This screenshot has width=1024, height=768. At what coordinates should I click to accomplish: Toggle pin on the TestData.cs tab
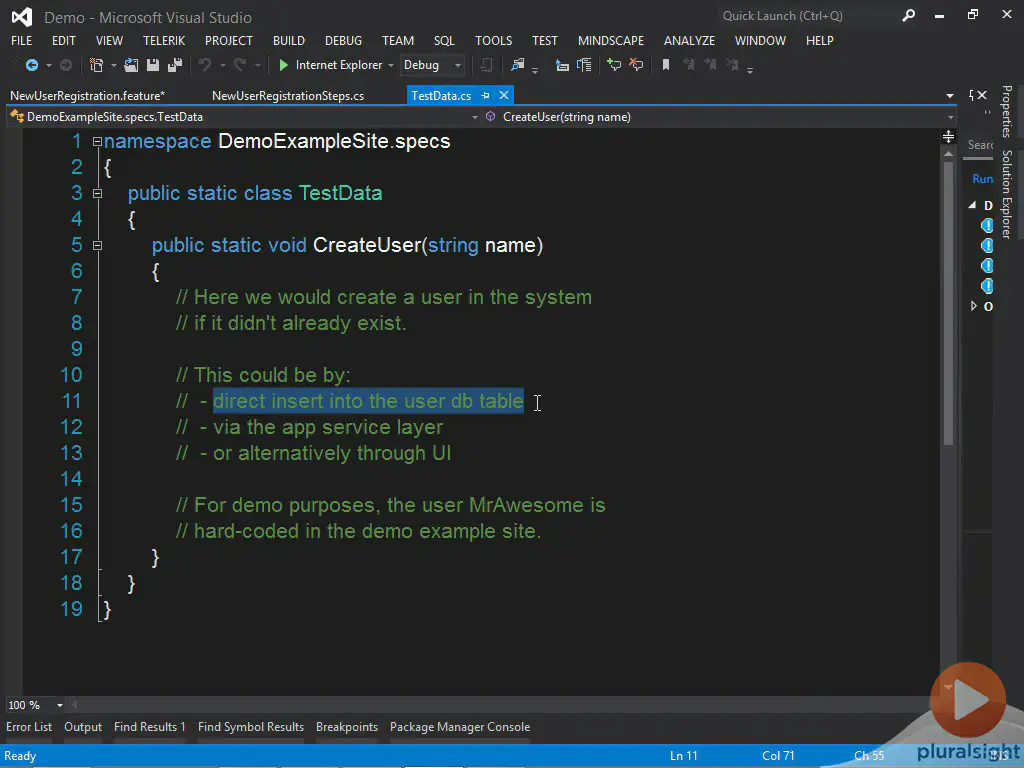pos(486,95)
